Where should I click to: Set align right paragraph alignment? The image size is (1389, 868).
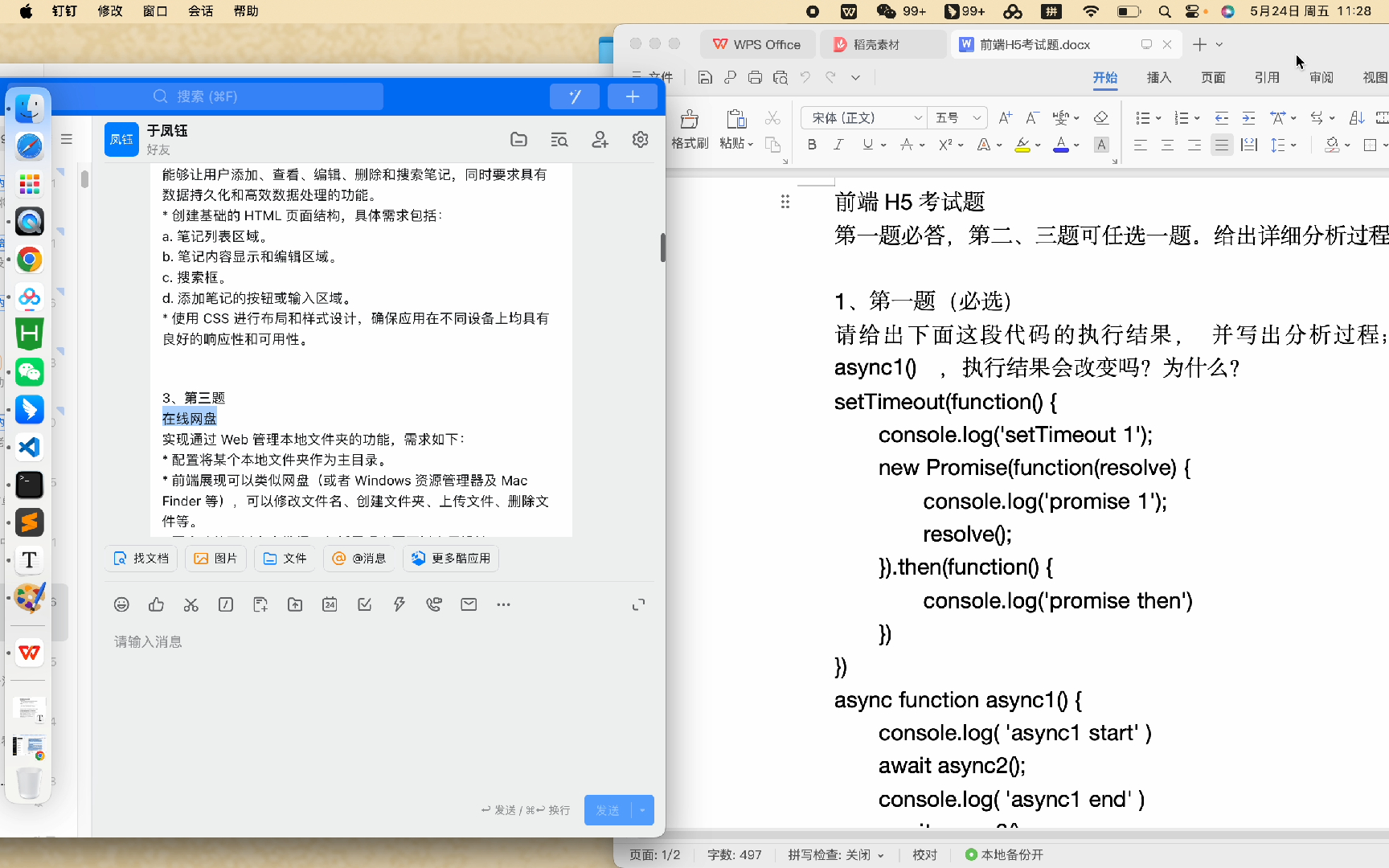click(1194, 145)
